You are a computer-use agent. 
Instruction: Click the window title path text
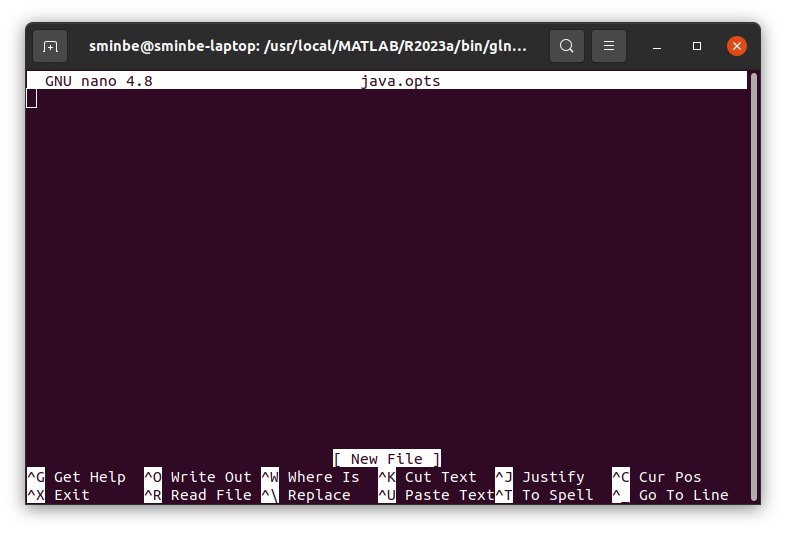click(308, 46)
